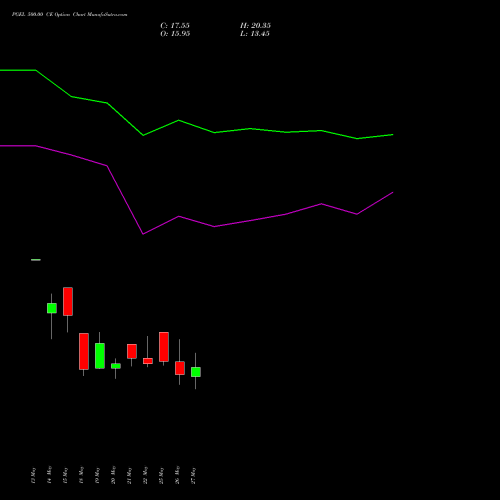Image resolution: width=500 pixels, height=500 pixels.
Task: Click the 18 May date label
Action: (x=81, y=475)
